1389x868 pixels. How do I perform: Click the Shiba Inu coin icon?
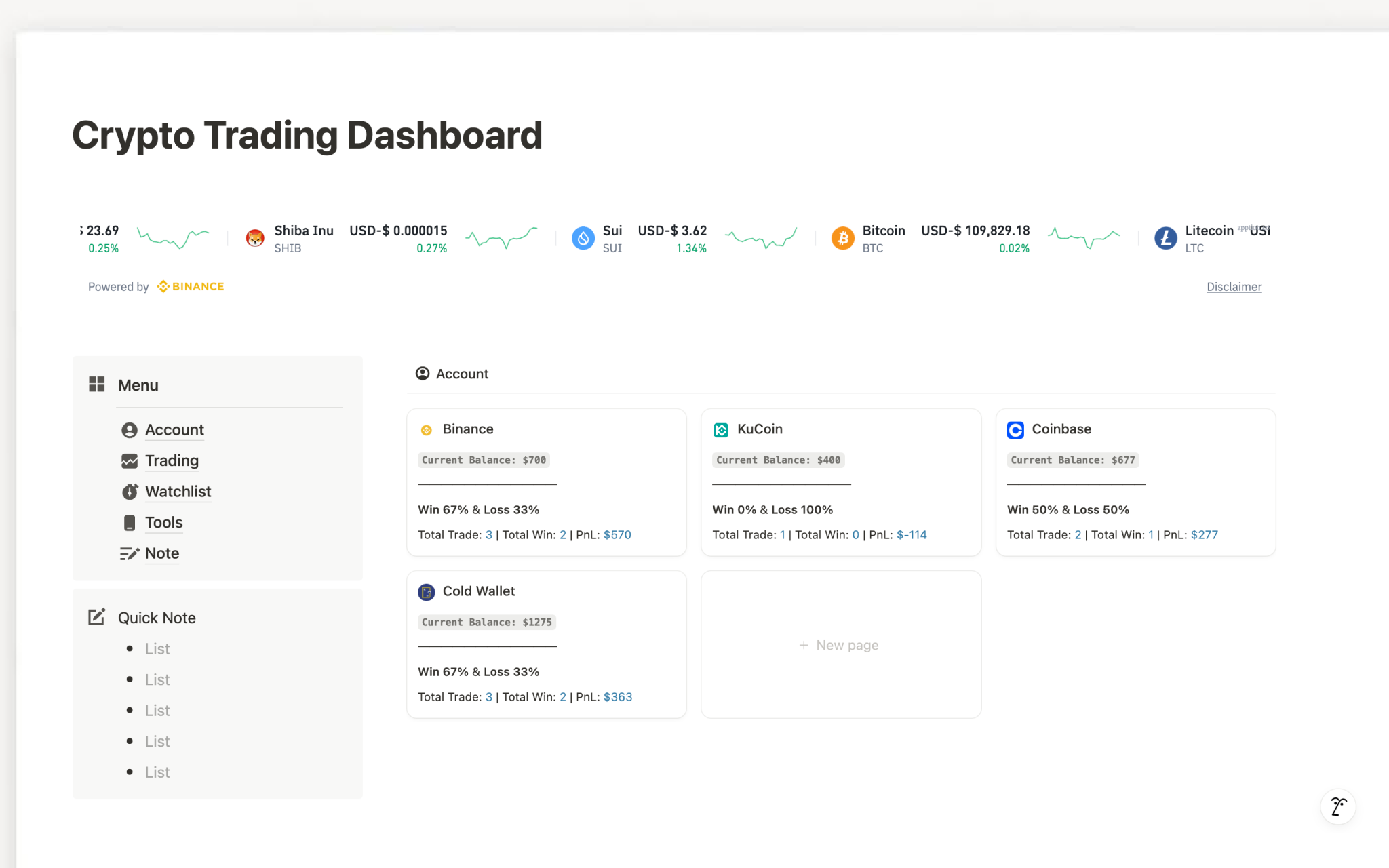click(255, 238)
